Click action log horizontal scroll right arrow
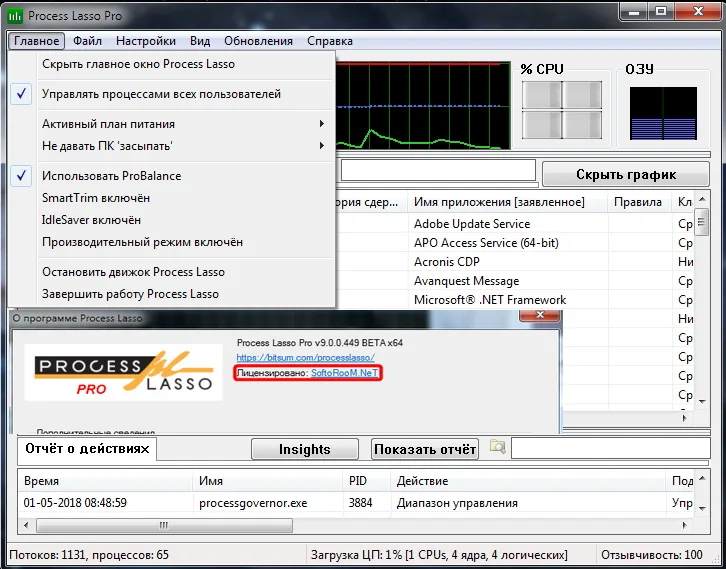The width and height of the screenshot is (726, 569). 685,525
